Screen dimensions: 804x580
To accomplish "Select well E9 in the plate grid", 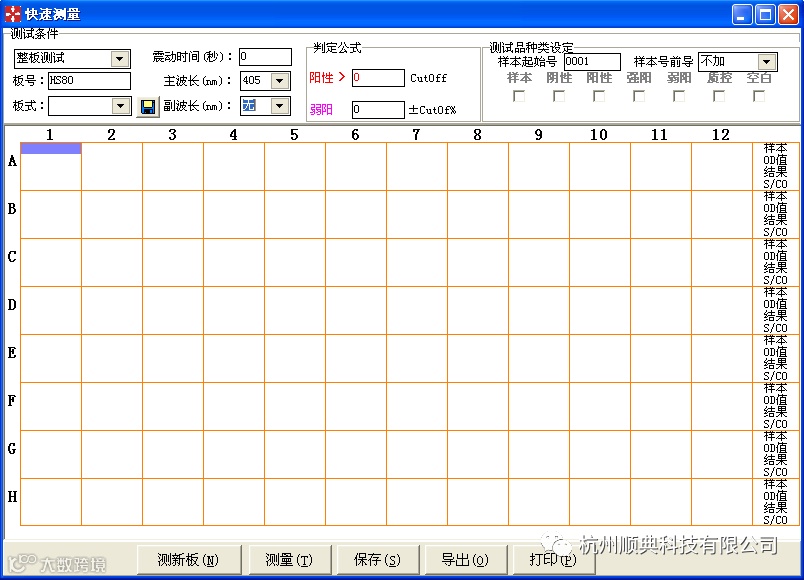I will click(539, 358).
